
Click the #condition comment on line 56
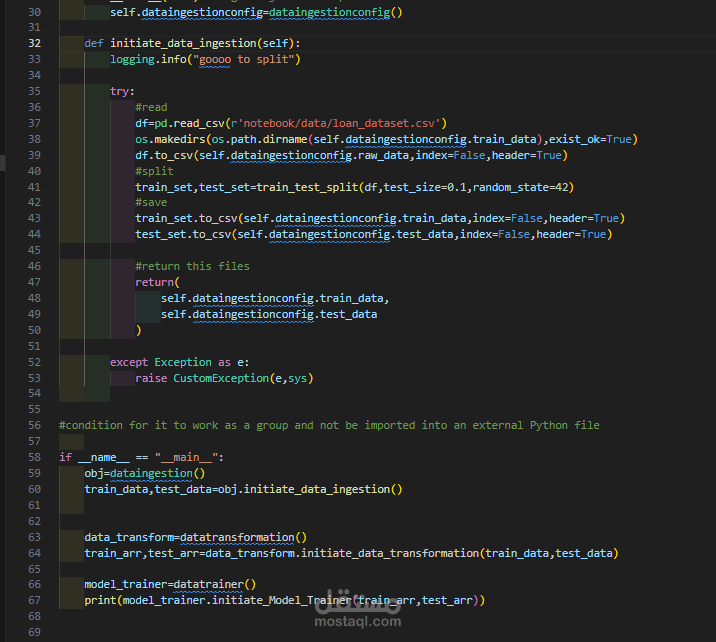click(329, 425)
